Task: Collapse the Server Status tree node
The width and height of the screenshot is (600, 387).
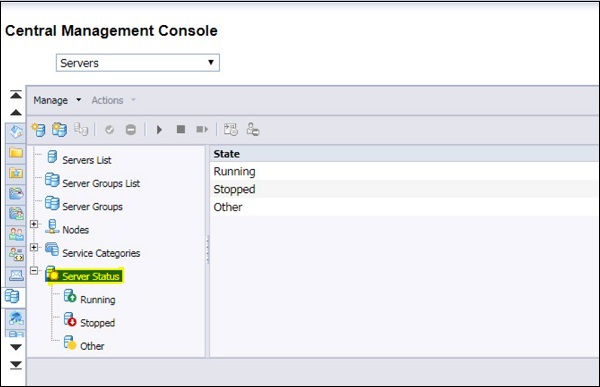Action: click(x=34, y=271)
